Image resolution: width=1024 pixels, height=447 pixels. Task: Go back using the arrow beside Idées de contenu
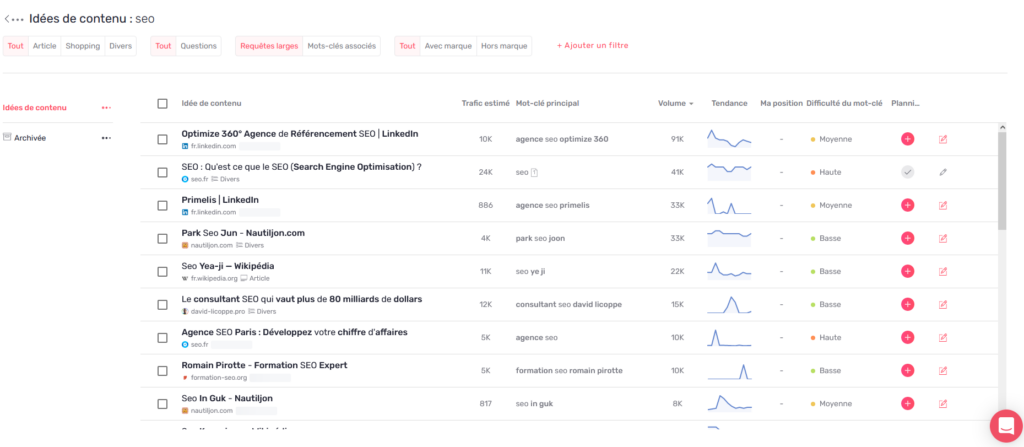tap(7, 19)
